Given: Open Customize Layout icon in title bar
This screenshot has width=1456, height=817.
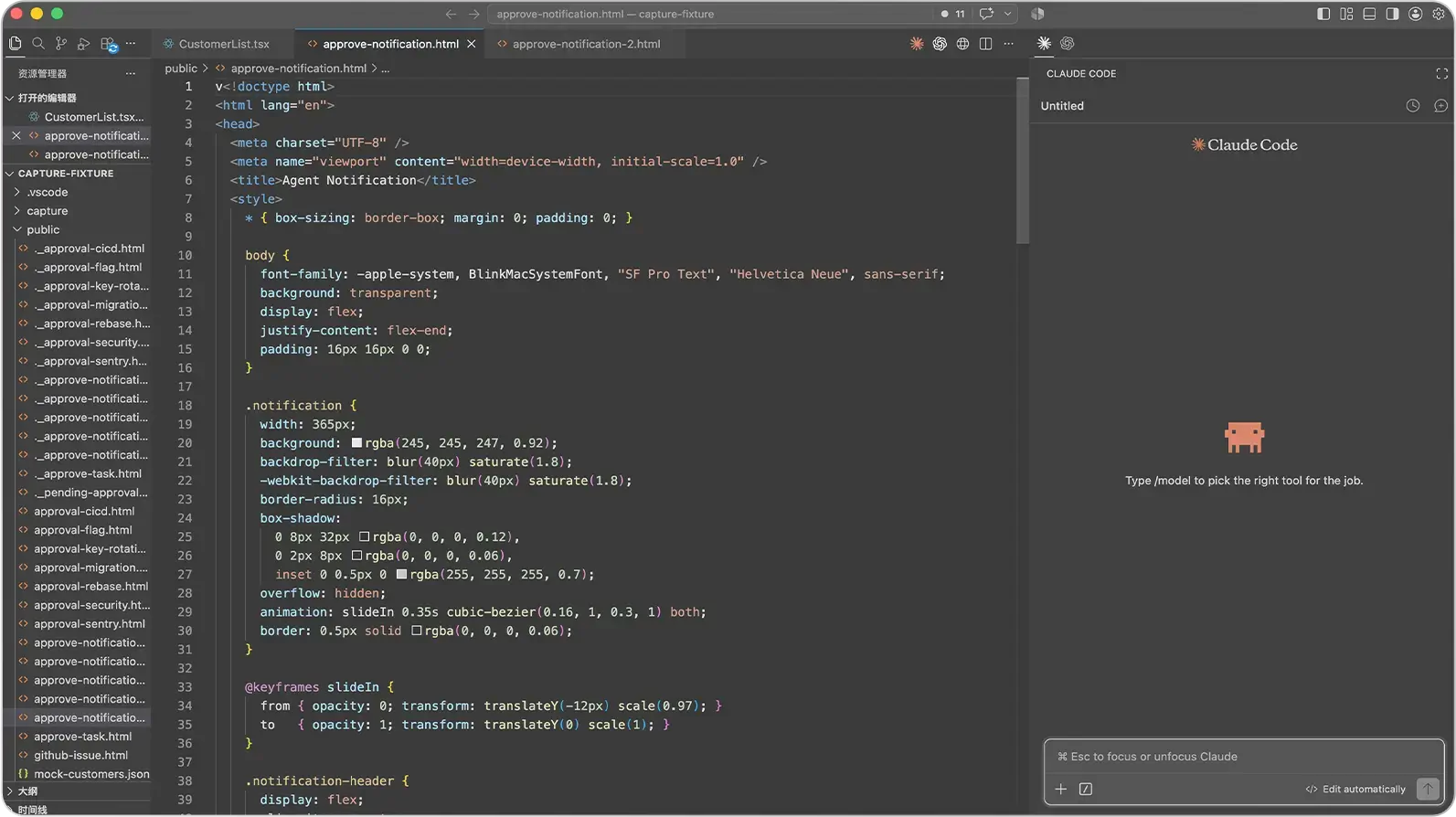Looking at the screenshot, I should [x=1346, y=14].
